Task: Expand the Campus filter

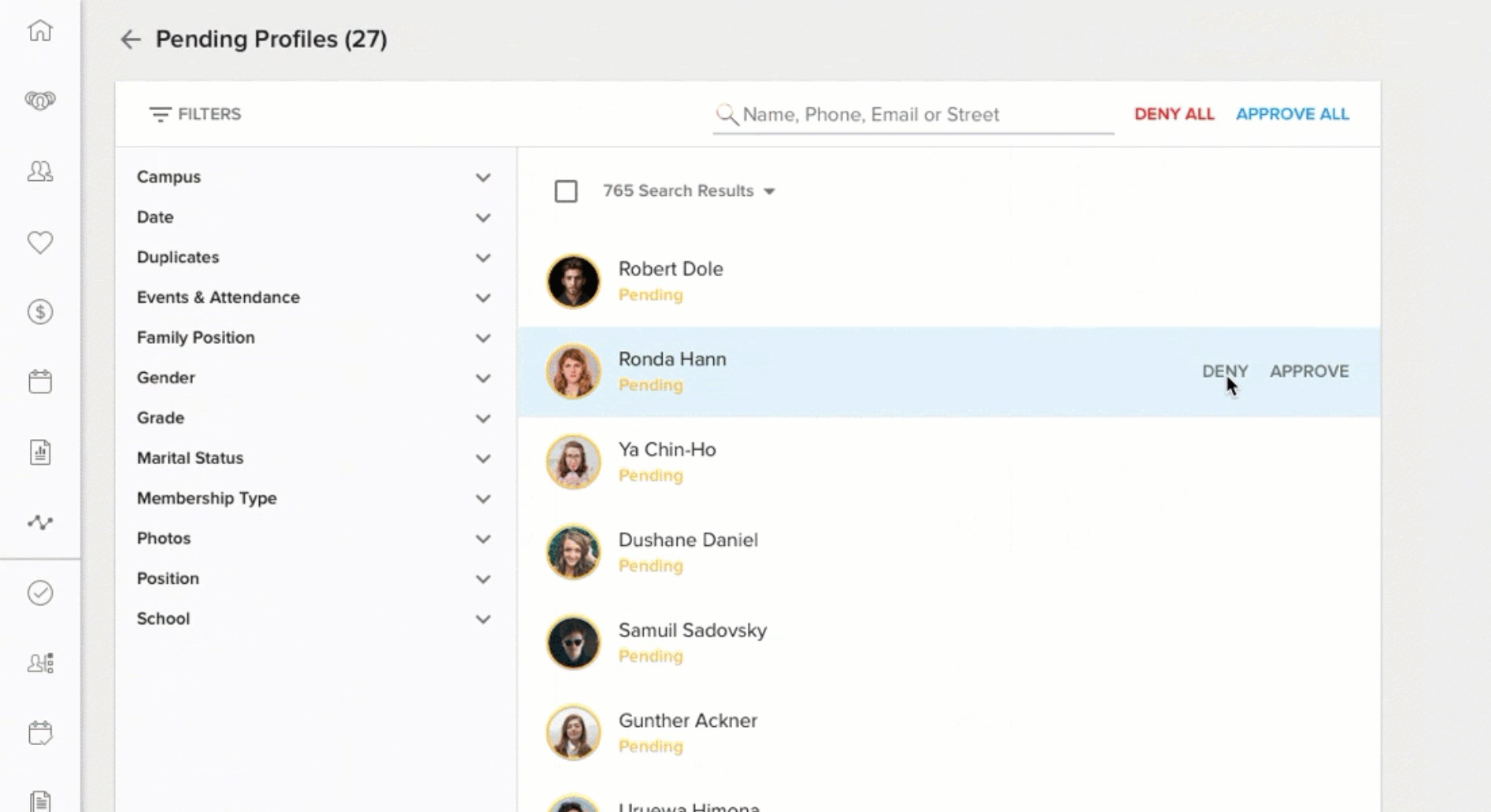Action: pyautogui.click(x=483, y=177)
